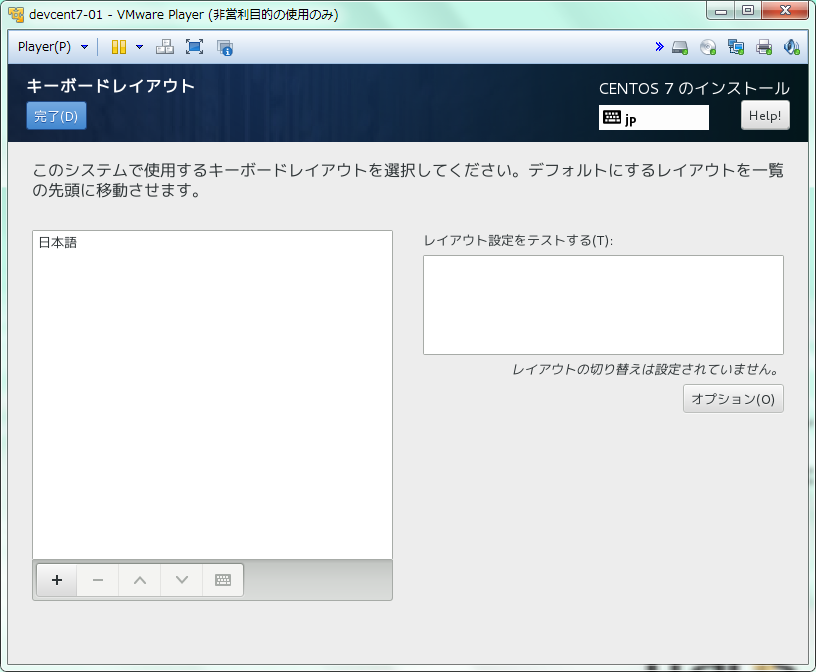
Task: Add a keyboard layout with plus button
Action: [x=57, y=580]
